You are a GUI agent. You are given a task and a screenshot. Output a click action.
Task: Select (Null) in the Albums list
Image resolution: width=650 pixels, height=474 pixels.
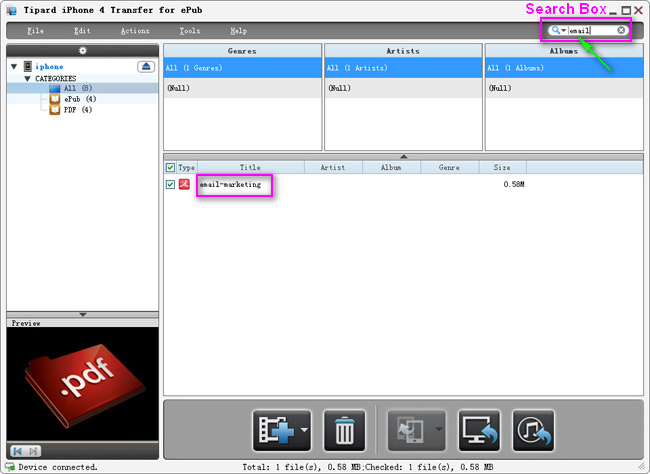tap(564, 88)
